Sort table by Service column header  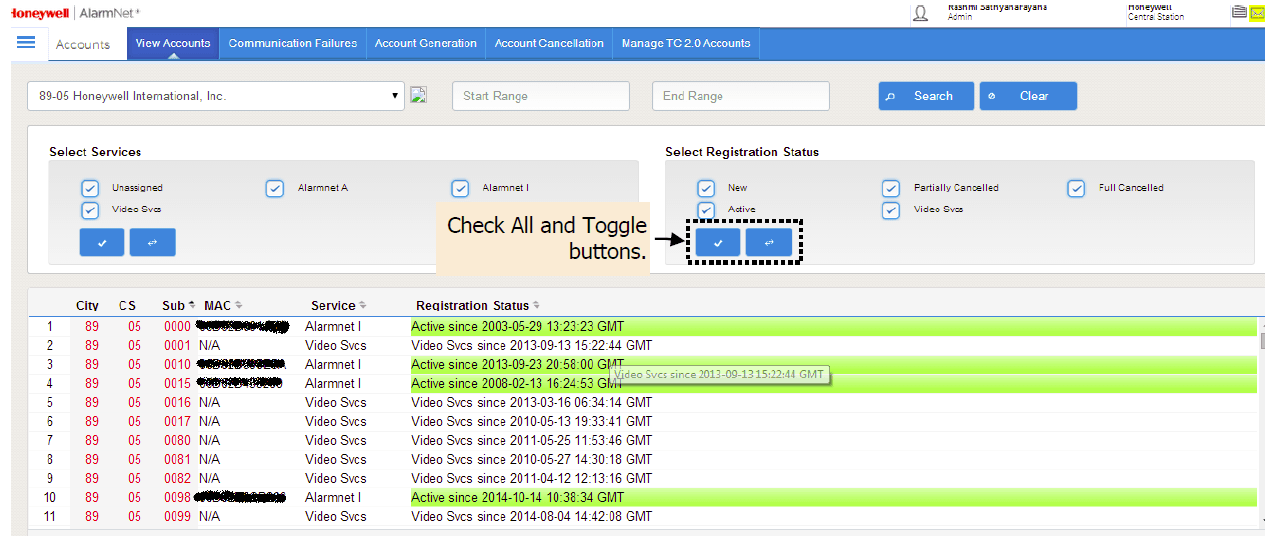(337, 306)
